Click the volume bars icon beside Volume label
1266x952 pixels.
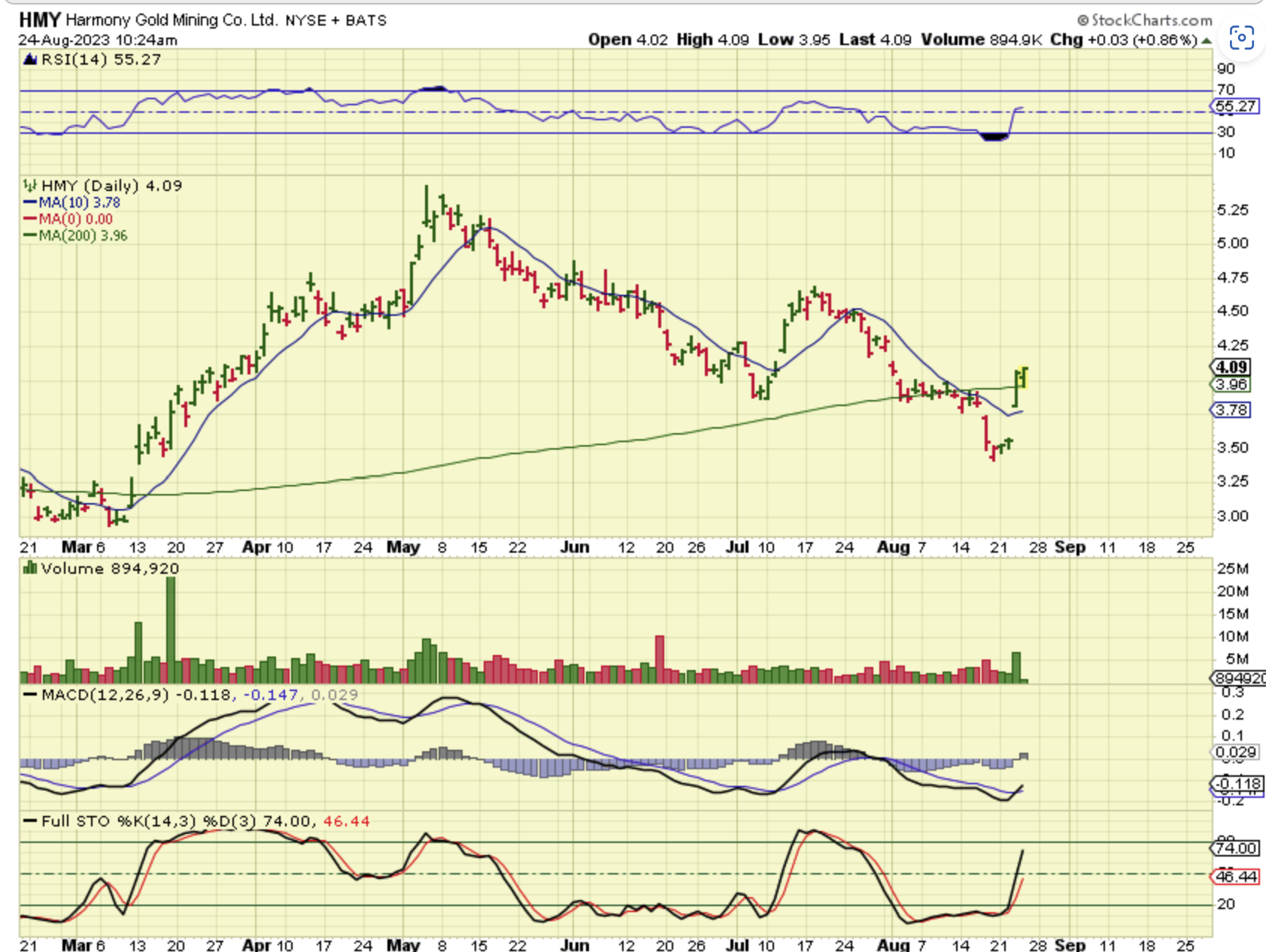30,568
